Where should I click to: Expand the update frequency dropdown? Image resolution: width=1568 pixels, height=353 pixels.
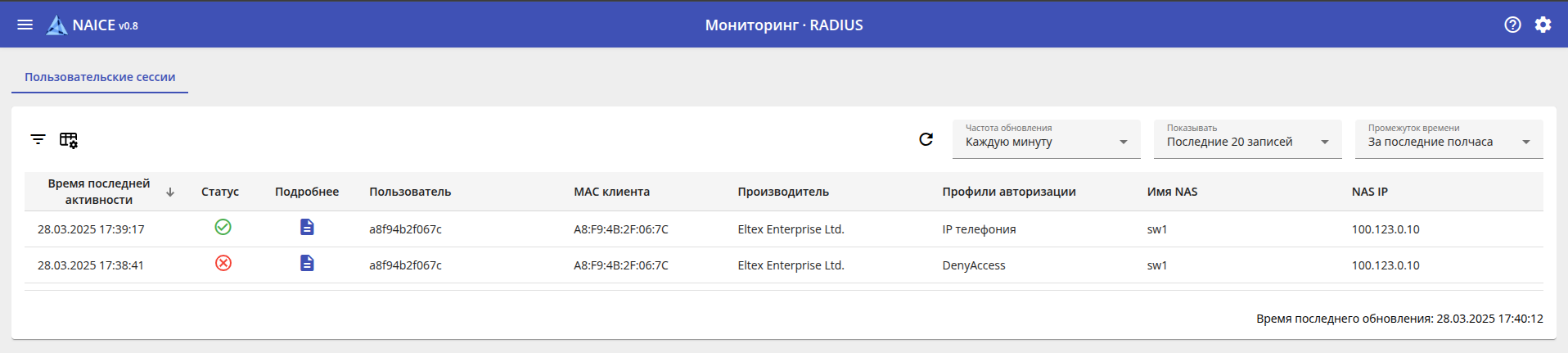pos(1046,139)
